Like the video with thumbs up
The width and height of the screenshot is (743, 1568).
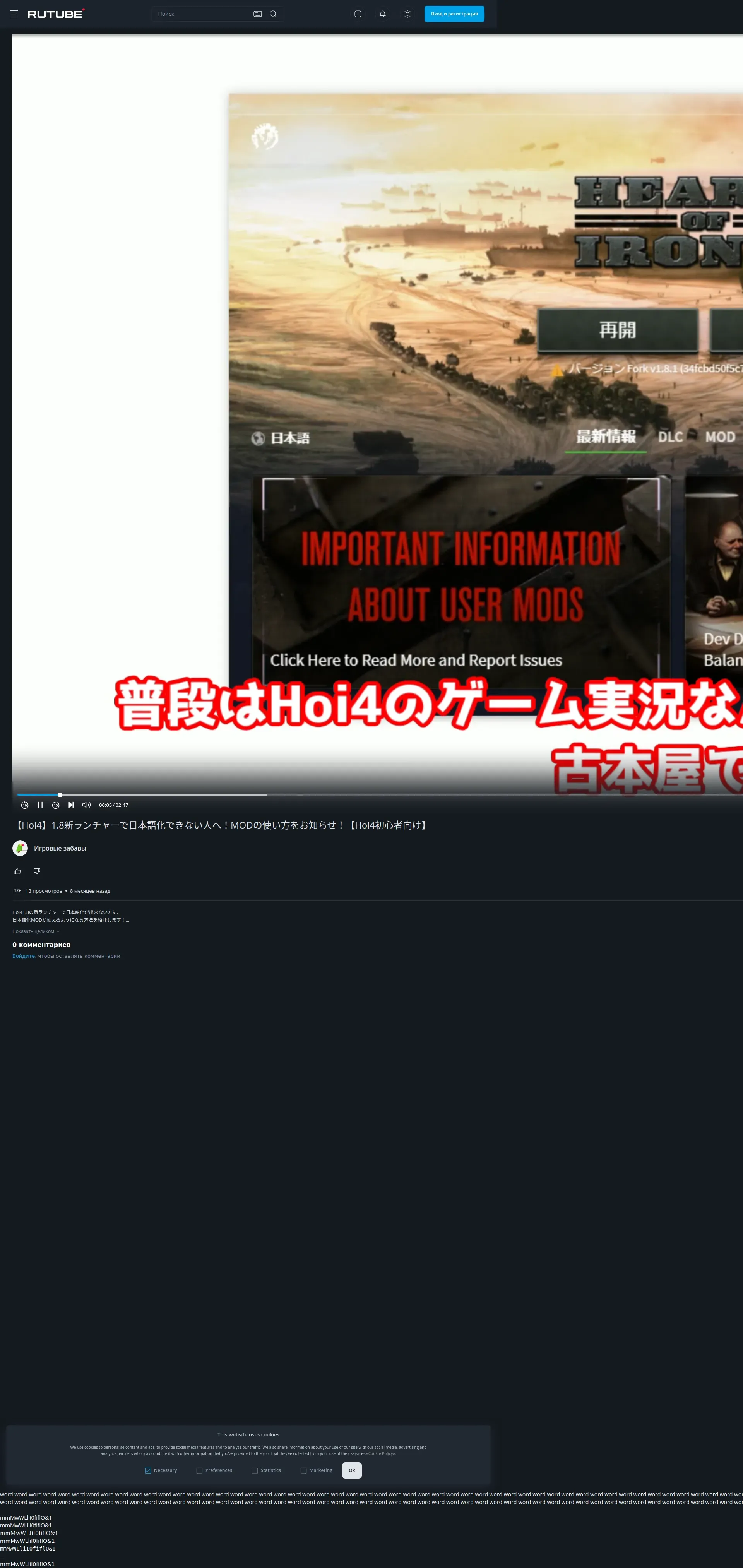click(x=17, y=871)
